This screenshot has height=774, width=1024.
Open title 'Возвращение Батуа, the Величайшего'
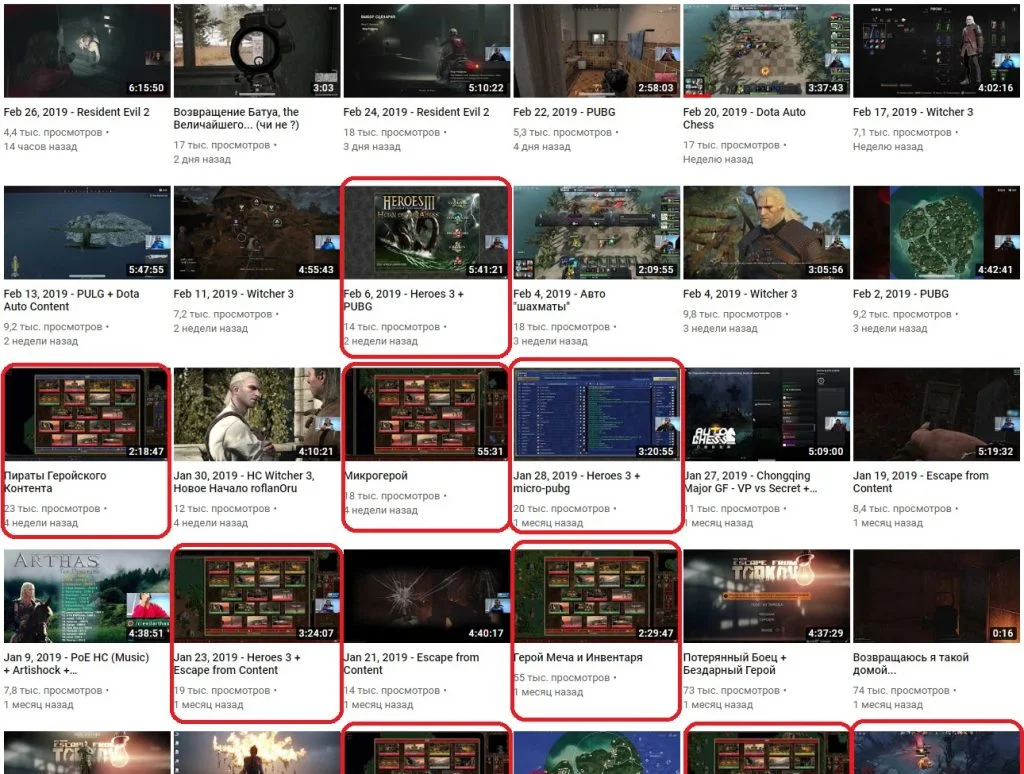pyautogui.click(x=236, y=118)
